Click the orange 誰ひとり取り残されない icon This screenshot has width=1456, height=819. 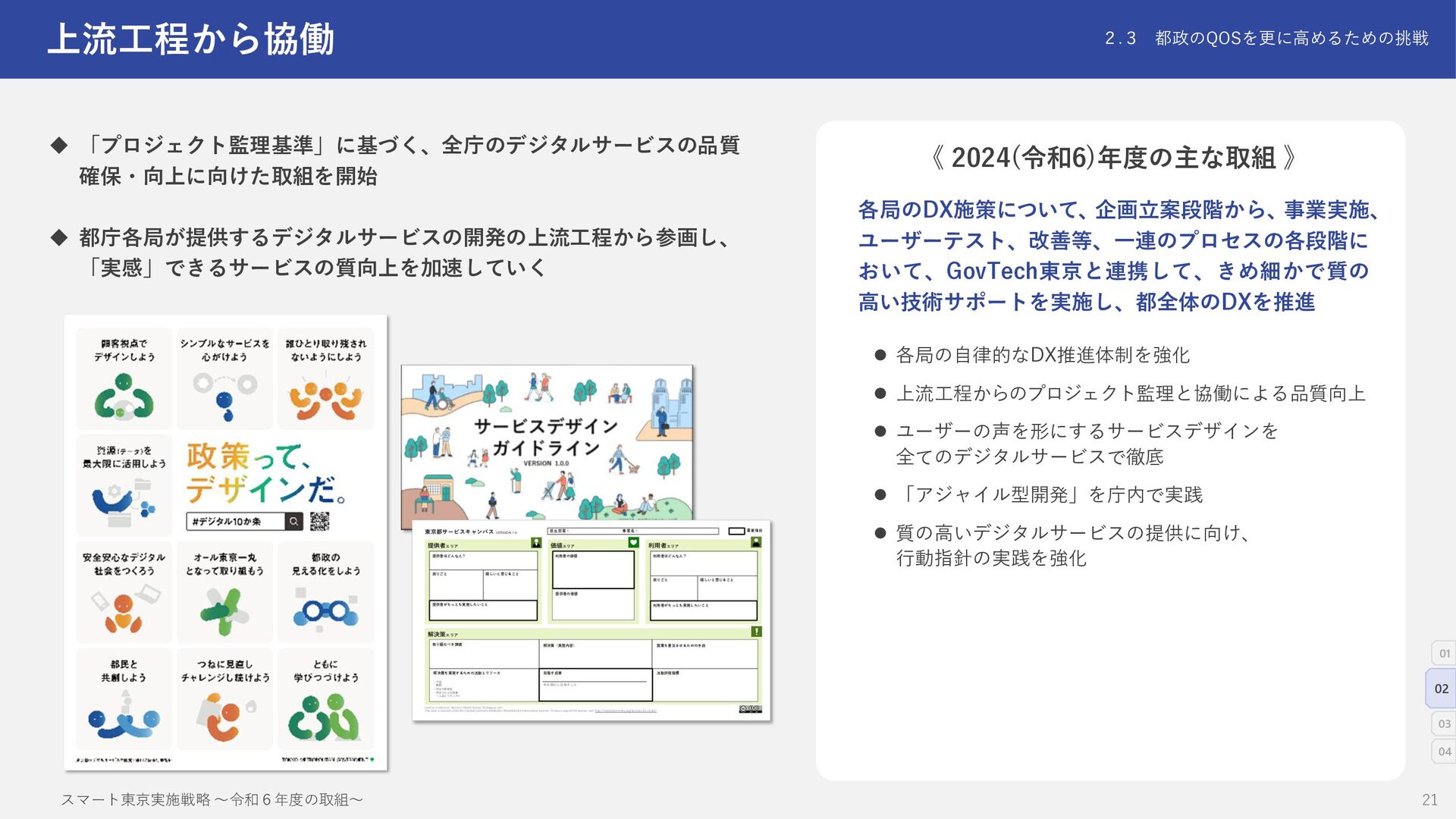pyautogui.click(x=325, y=399)
